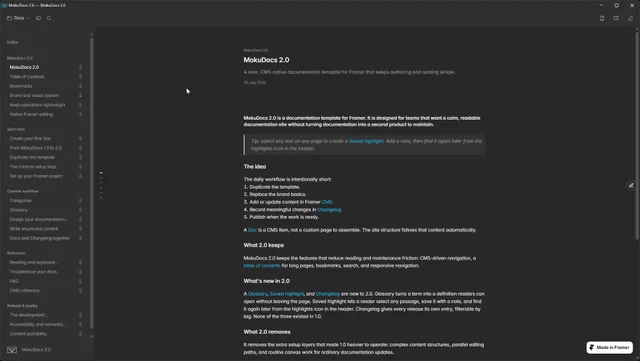This screenshot has height=361, width=640.
Task: Click the arrow icon beside FAQ row
Action: [80, 281]
